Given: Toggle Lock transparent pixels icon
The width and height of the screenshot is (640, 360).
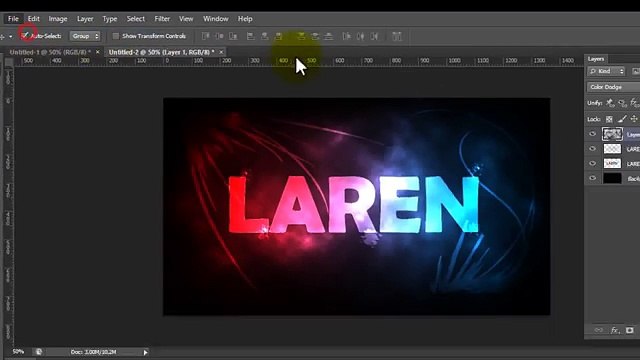Looking at the screenshot, I should pos(609,119).
